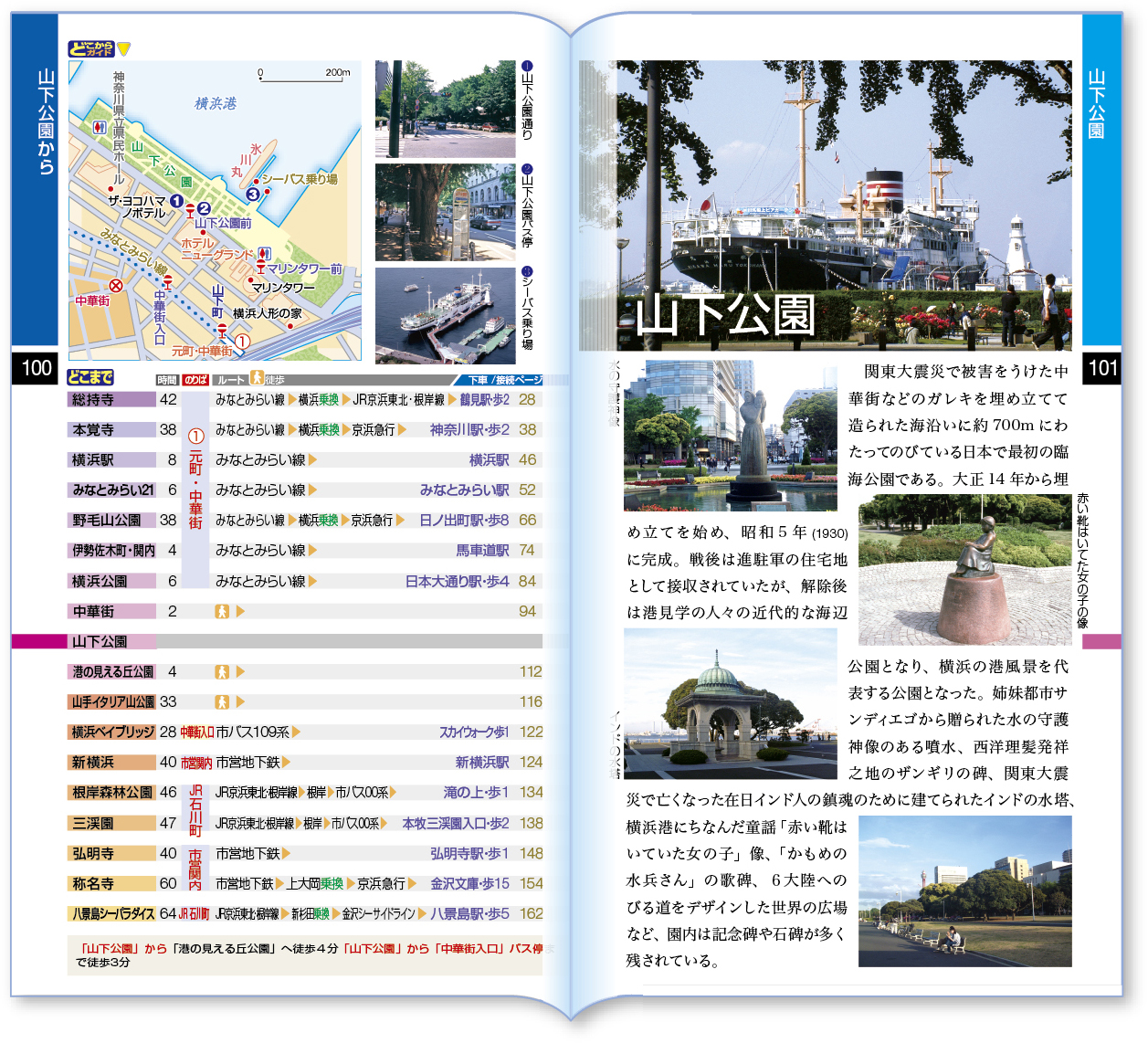Click the restroom icon near 県民ホール
1148x1043 pixels.
(x=100, y=127)
